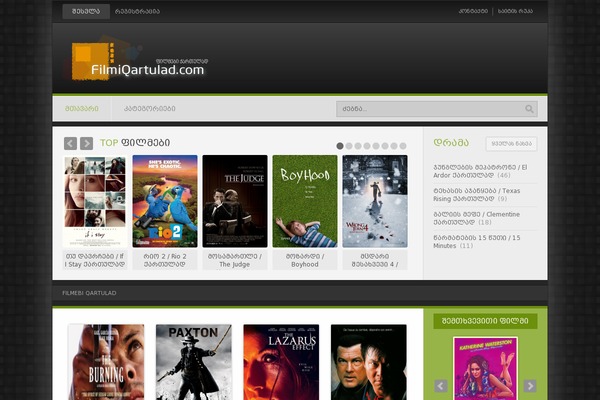600x400 pixels.
Task: Open the Wrong Turn 4 snowy poster
Action: (x=375, y=201)
